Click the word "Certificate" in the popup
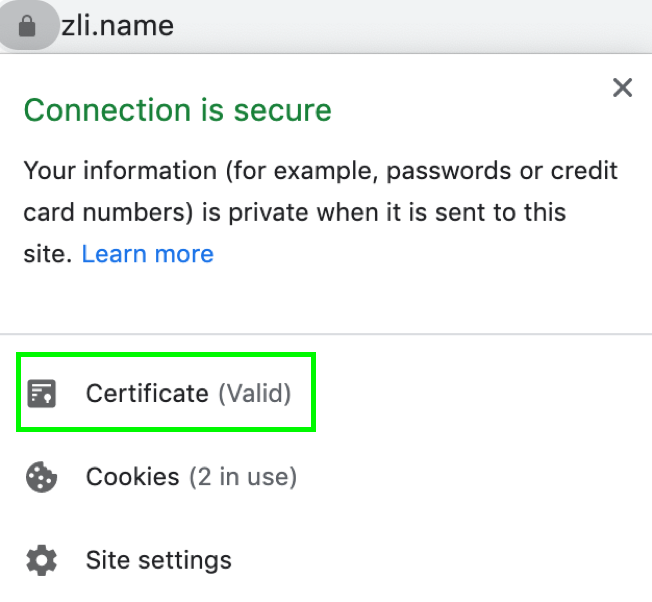652x602 pixels. 147,393
